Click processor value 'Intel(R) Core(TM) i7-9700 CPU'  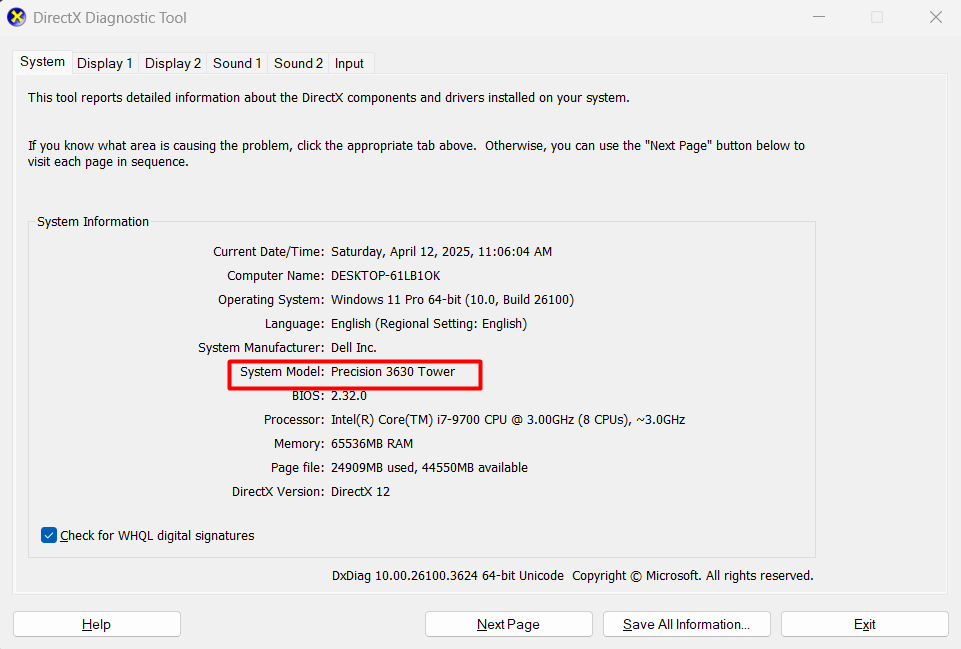(x=419, y=420)
